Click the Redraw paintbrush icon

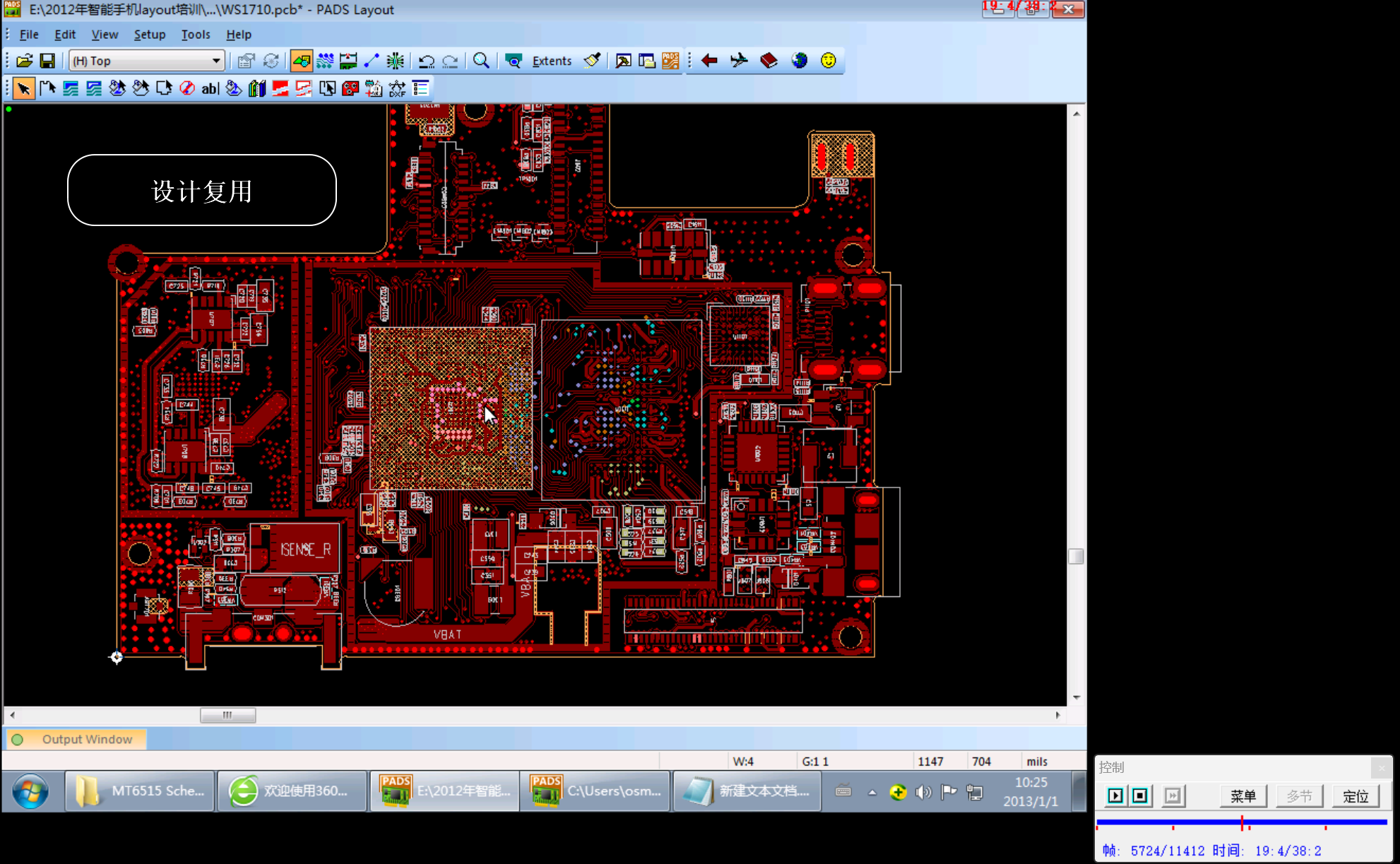[593, 61]
